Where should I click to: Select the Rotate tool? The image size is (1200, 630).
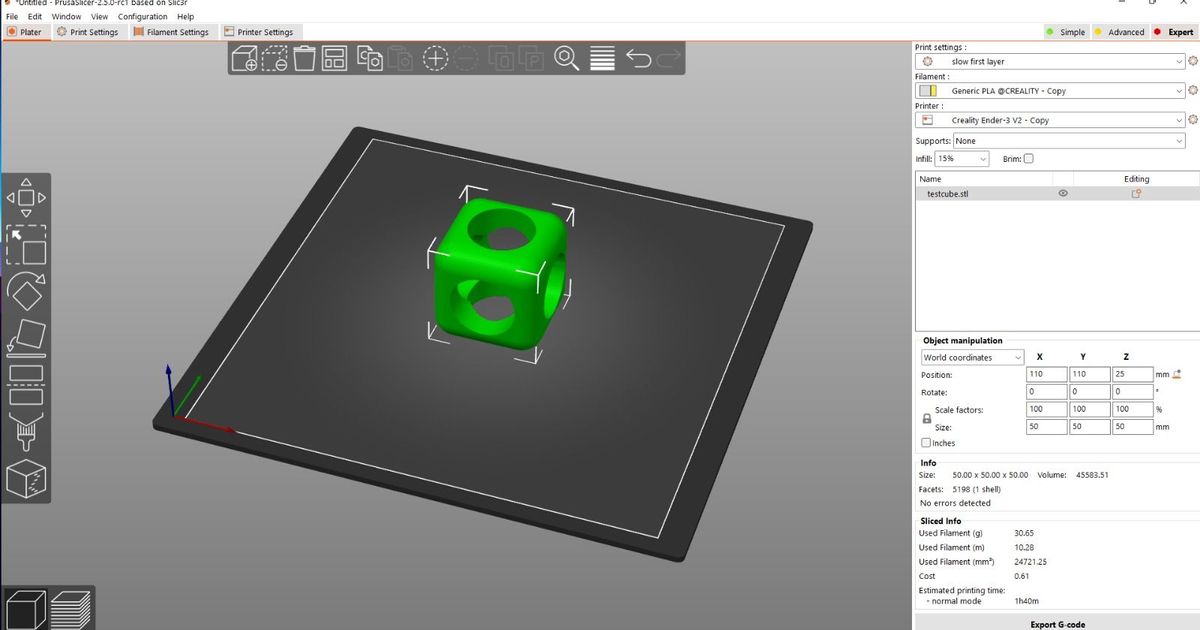25,292
